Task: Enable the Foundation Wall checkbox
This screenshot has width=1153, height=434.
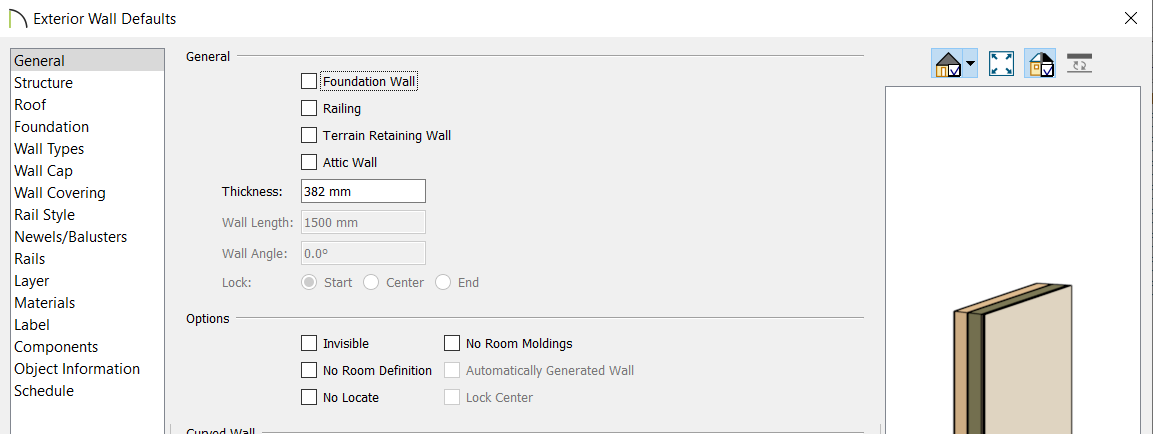Action: coord(309,81)
